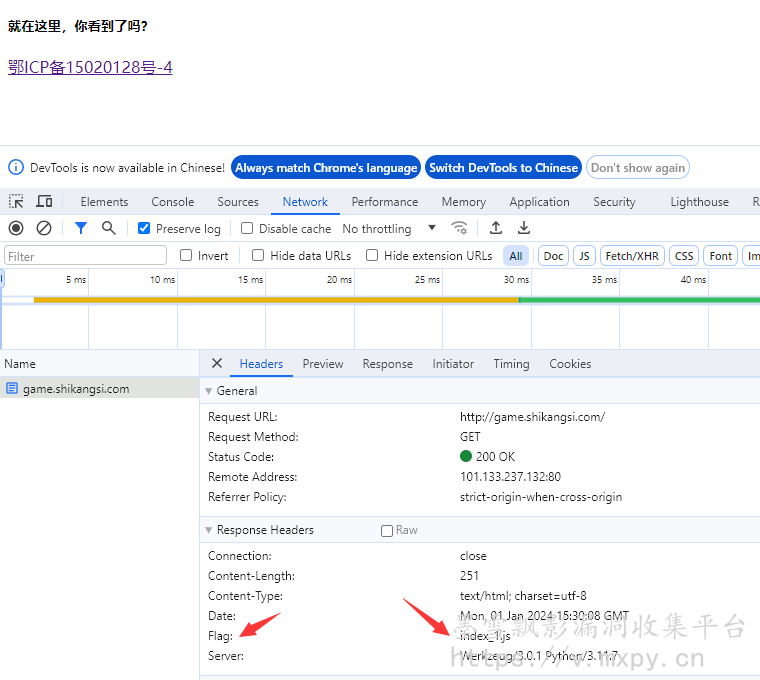Uncheck the Preserve log checkbox
The image size is (760, 680).
point(144,228)
